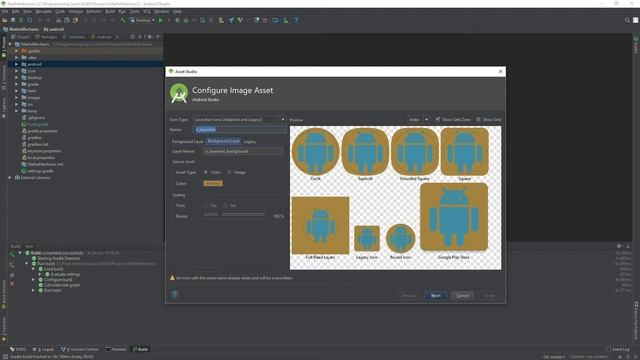The height and width of the screenshot is (360, 640).
Task: Select Trim No radio button
Action: pos(225,205)
